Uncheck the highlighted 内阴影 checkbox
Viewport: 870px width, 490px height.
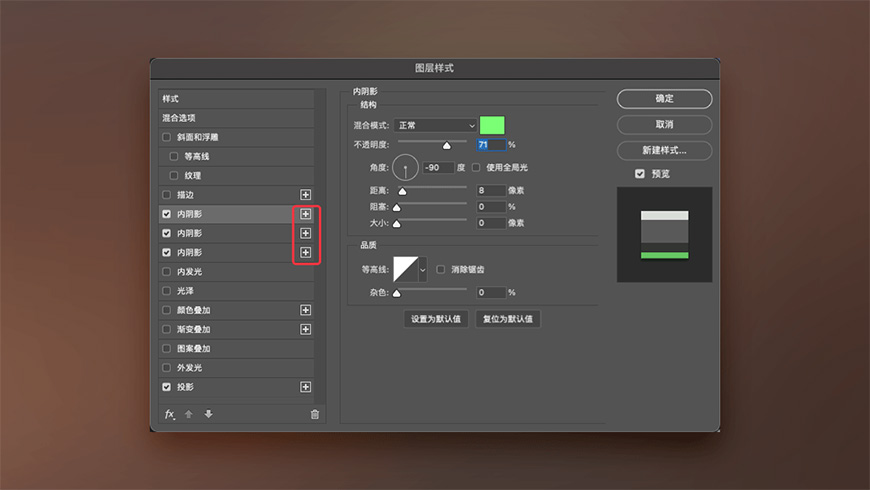[x=166, y=214]
